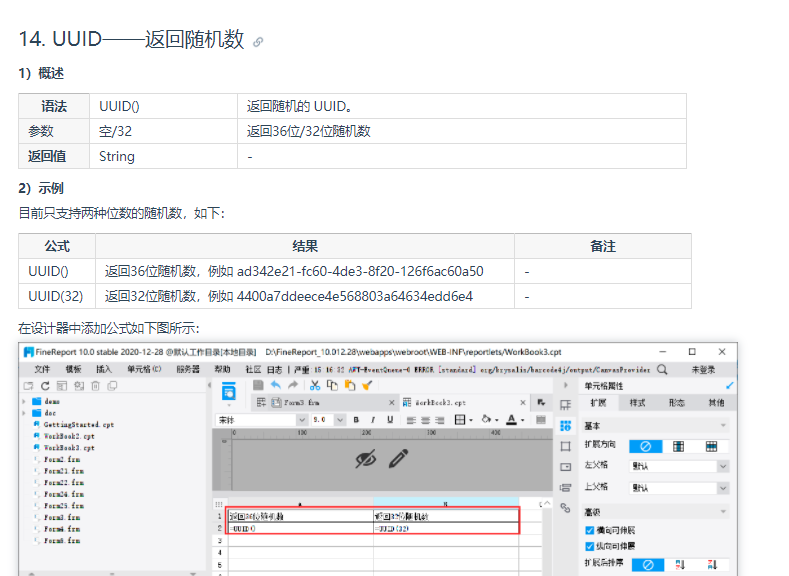
Task: Toggle underline U formatting
Action: pos(390,420)
